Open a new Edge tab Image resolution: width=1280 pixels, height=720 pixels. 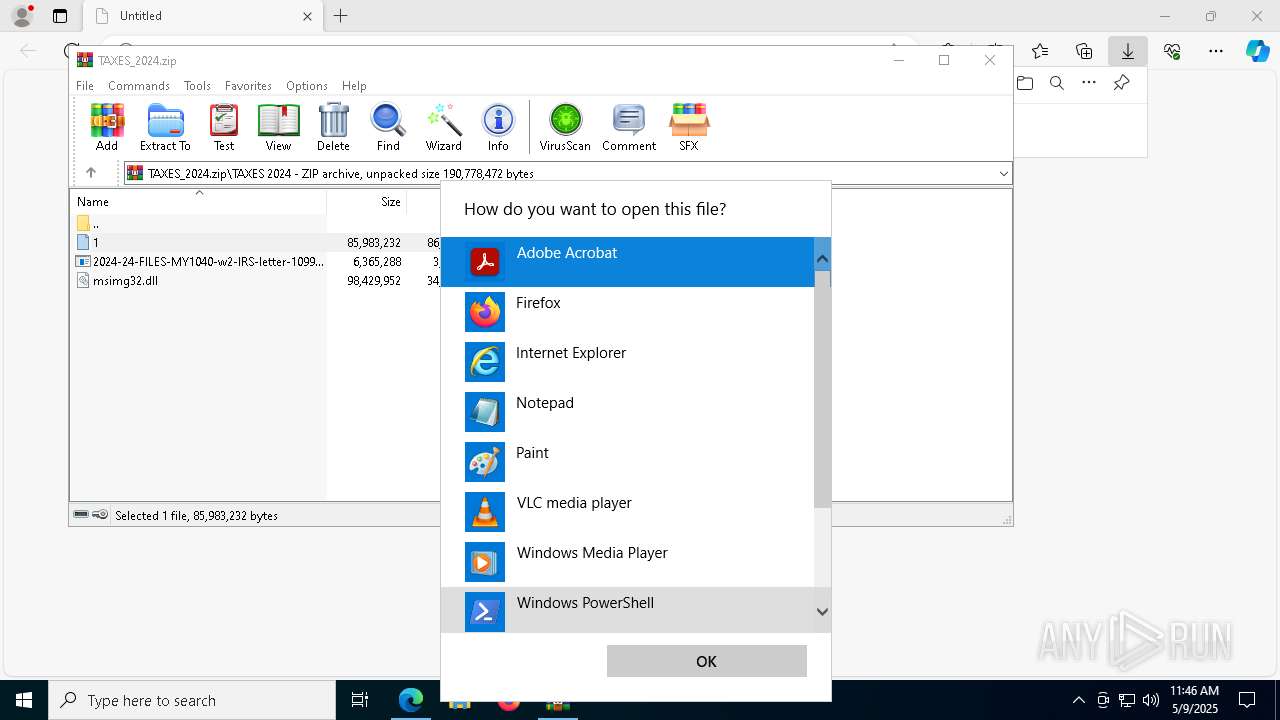click(x=340, y=16)
